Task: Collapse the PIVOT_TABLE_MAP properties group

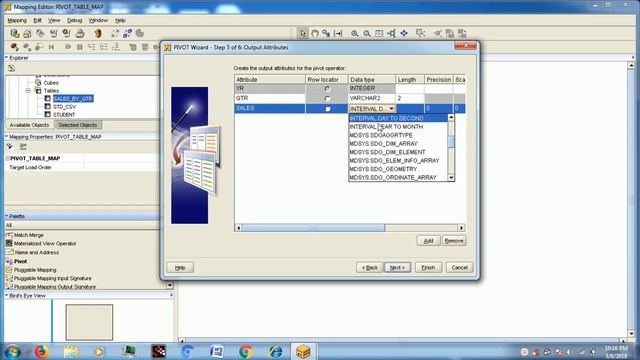Action: click(8, 158)
